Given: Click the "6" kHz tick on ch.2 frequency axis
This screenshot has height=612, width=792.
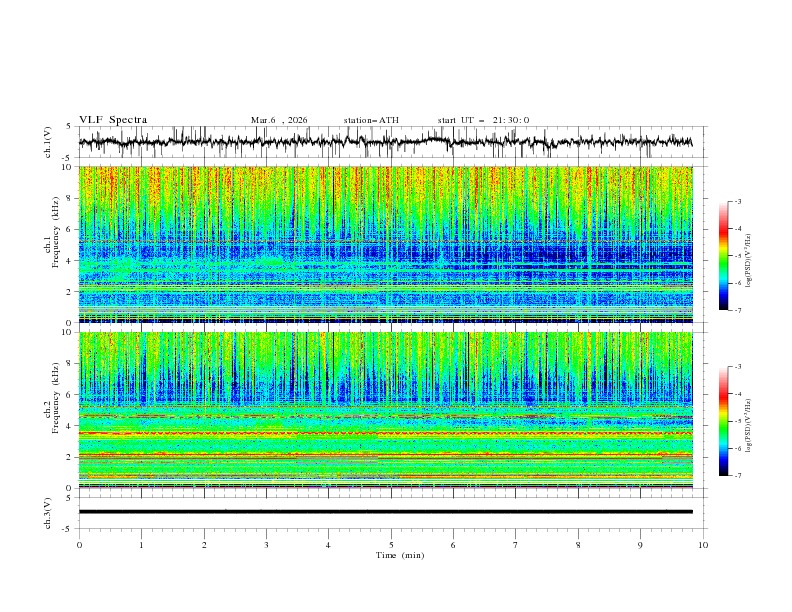Looking at the screenshot, I should click(69, 395).
